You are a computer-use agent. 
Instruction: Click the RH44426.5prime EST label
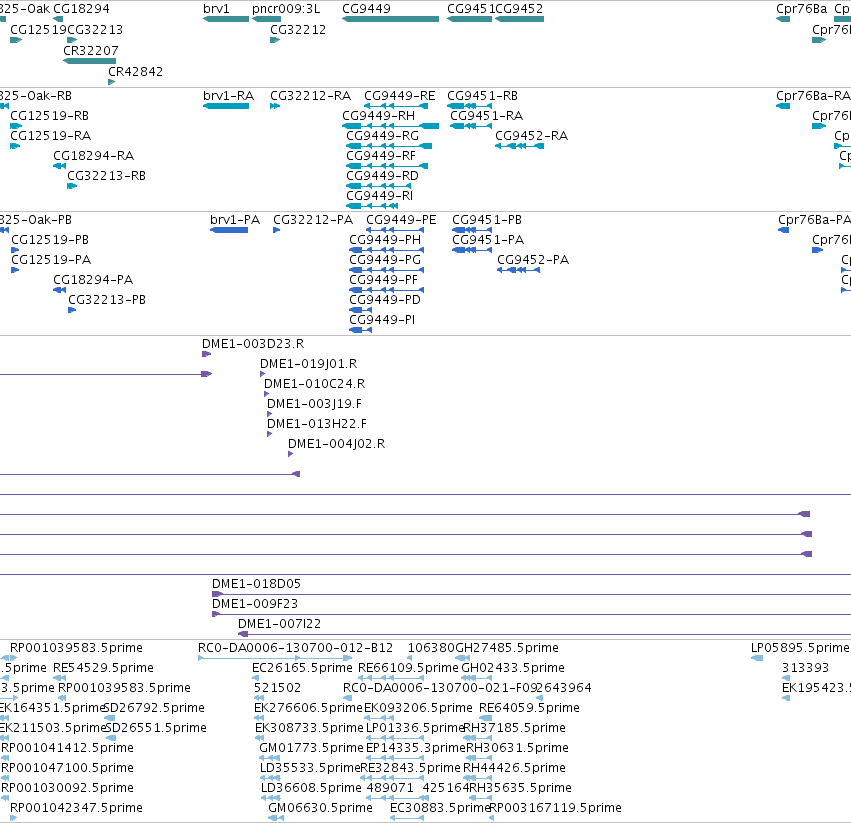click(514, 768)
